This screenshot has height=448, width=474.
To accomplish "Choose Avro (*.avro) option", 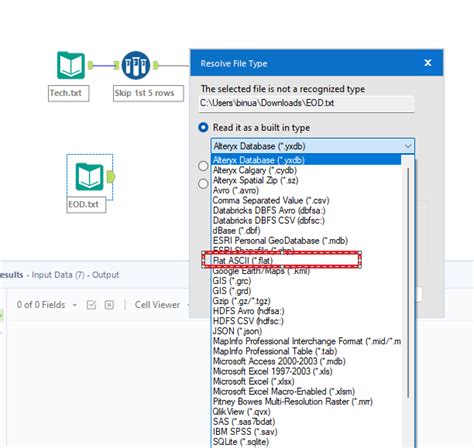I will tap(306, 190).
